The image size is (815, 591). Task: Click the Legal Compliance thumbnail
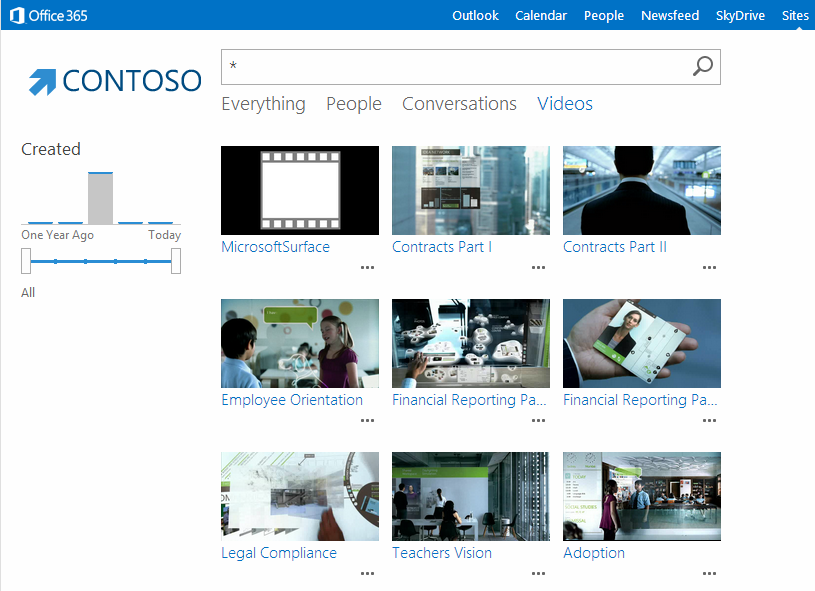tap(300, 496)
